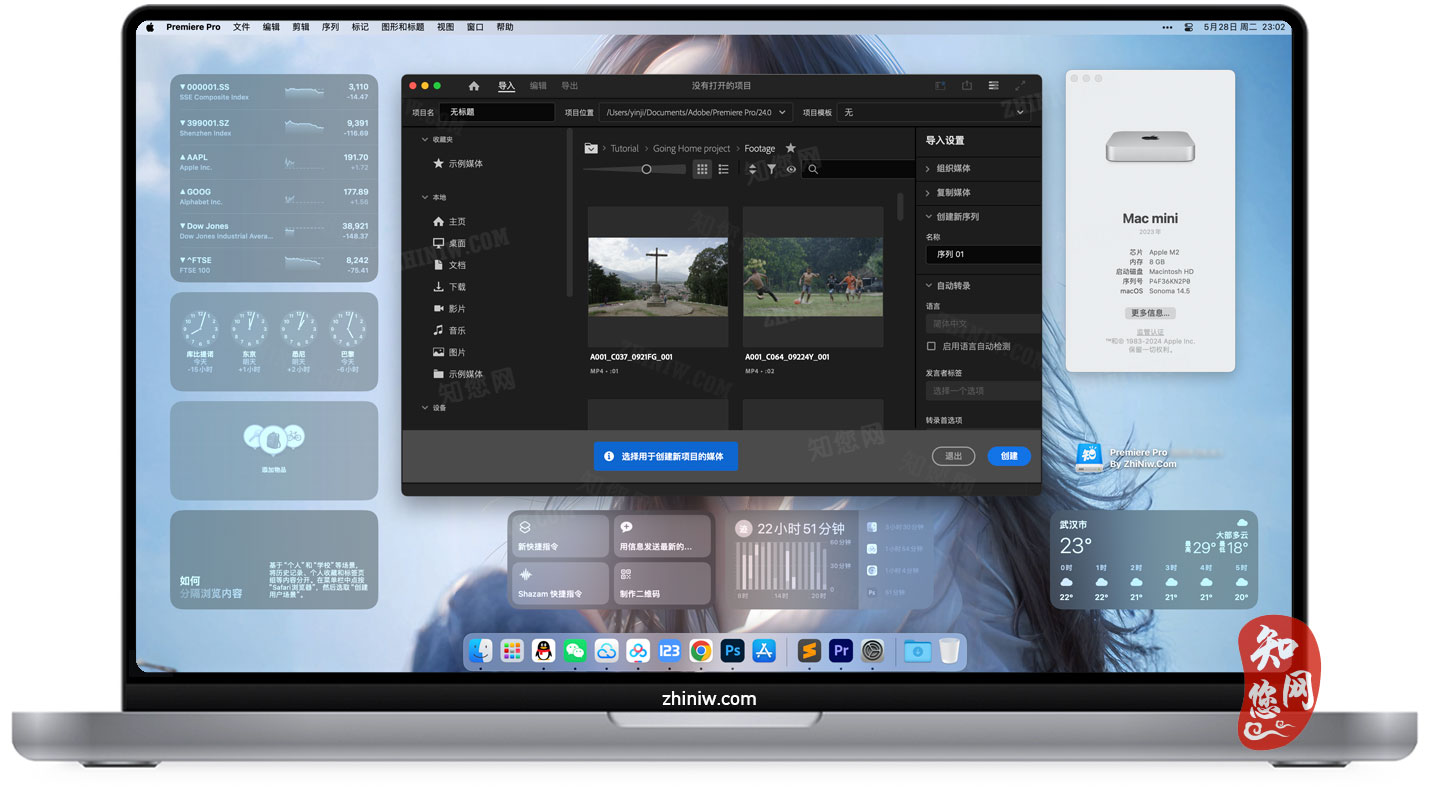Open 文档 documents location in sidebar
The width and height of the screenshot is (1429, 797).
[449, 265]
